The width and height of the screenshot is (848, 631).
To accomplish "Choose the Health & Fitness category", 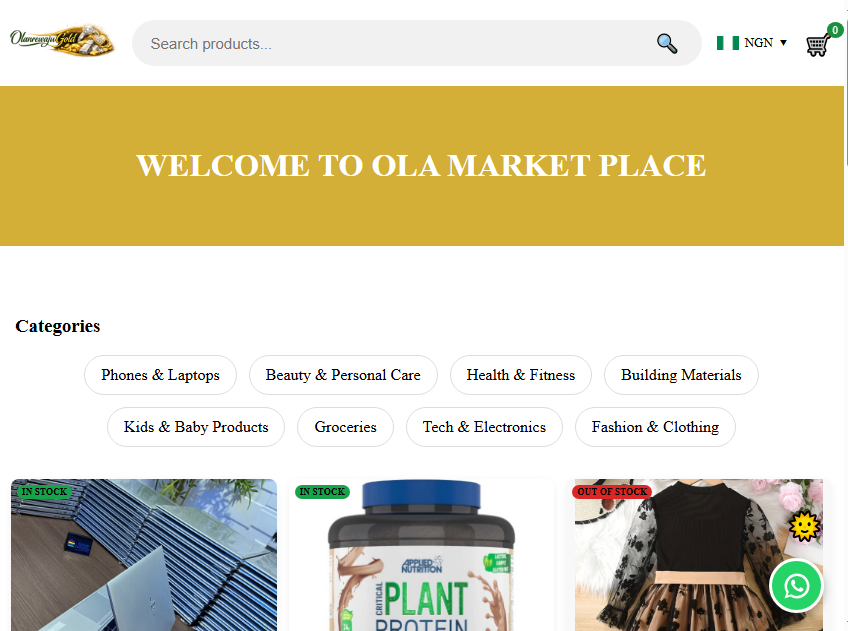I will [520, 375].
